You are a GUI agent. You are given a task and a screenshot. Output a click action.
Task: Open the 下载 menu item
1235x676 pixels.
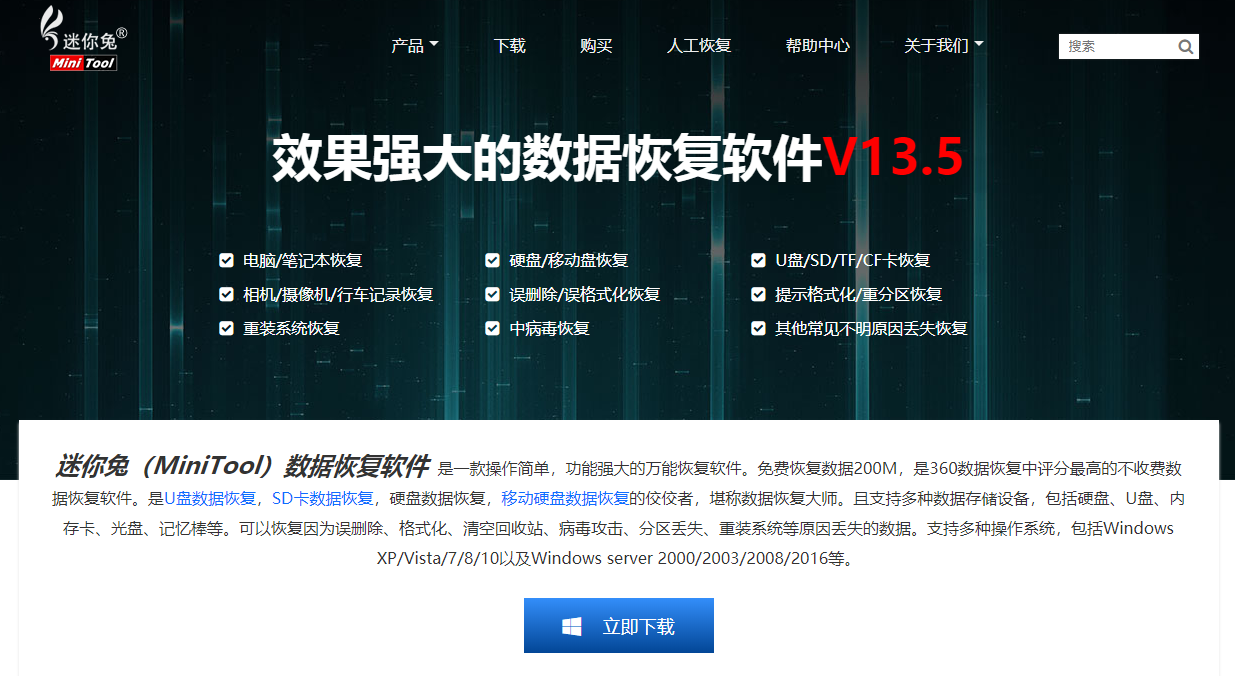pos(510,46)
